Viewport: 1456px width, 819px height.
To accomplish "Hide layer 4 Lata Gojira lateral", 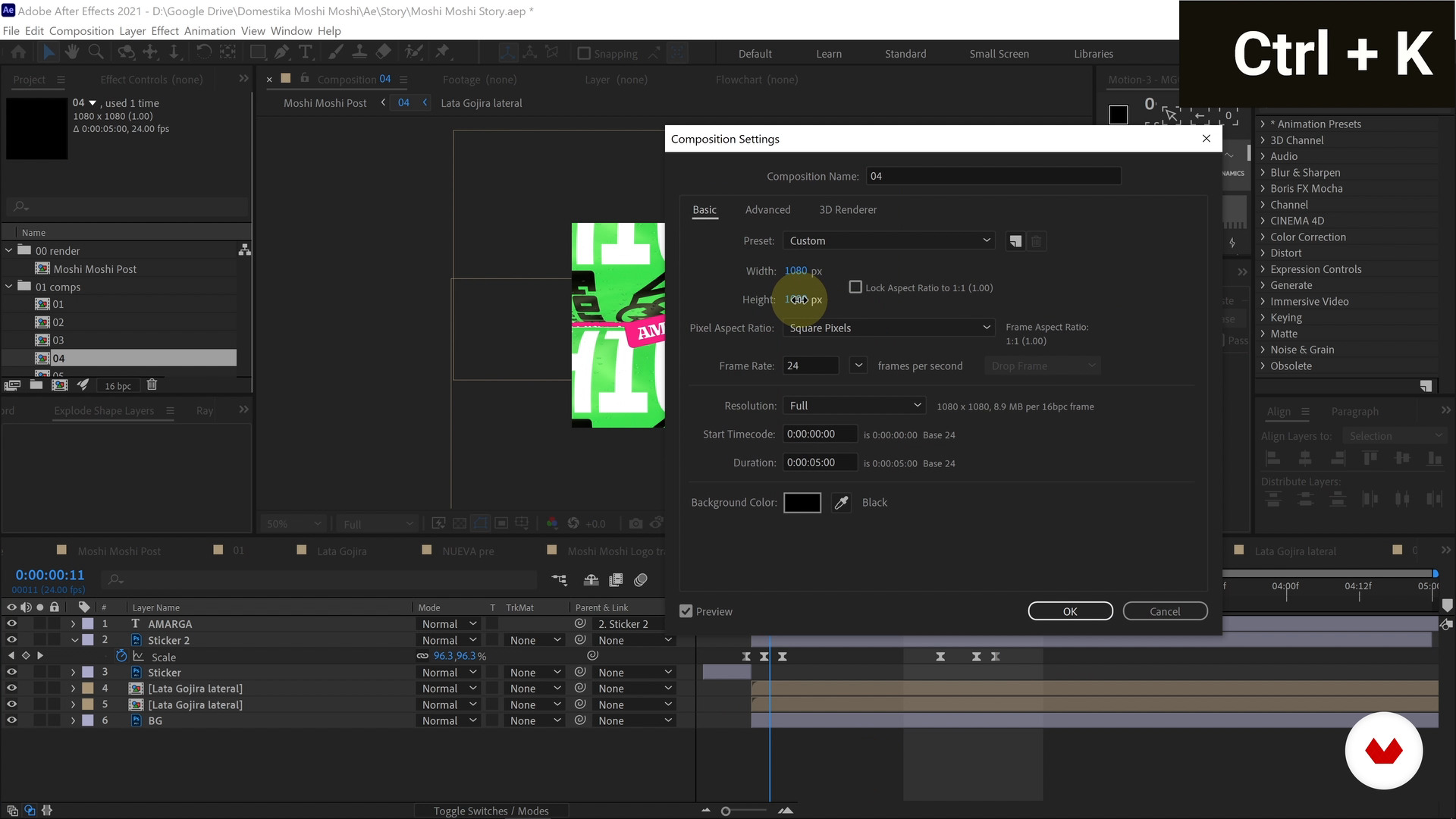I will (x=11, y=688).
